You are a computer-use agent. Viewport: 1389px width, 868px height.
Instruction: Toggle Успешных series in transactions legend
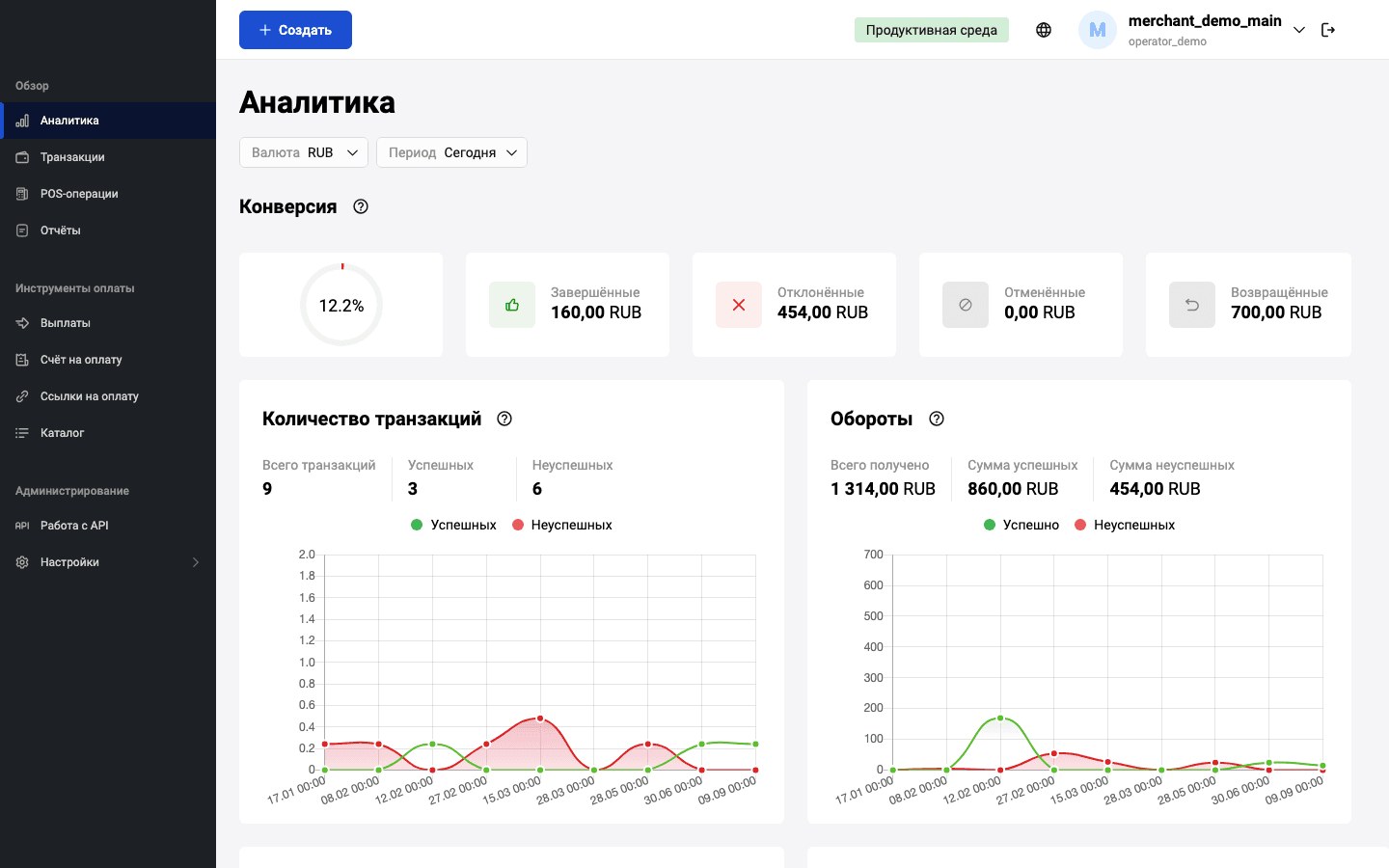point(453,525)
